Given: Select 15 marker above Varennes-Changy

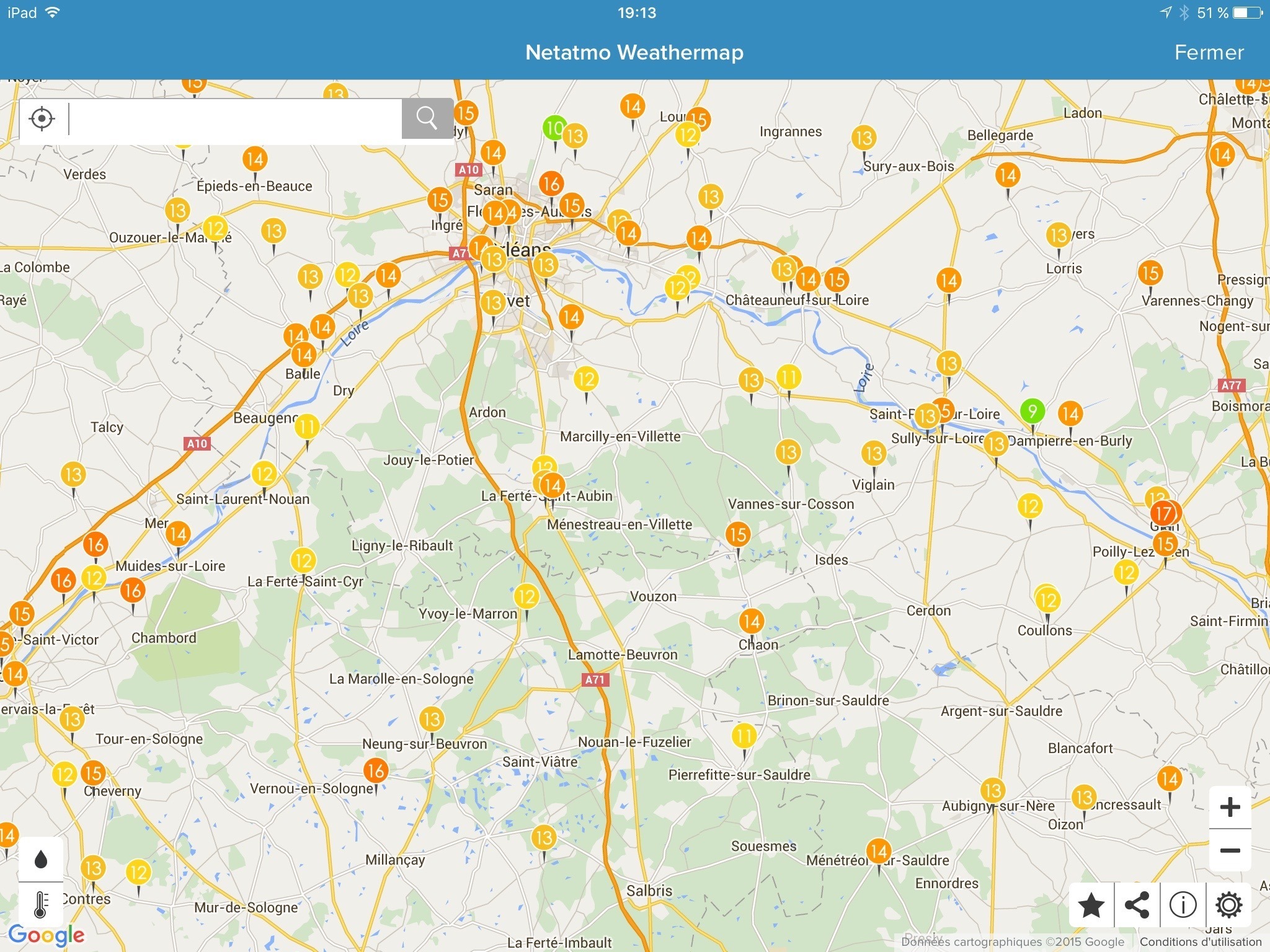Looking at the screenshot, I should pyautogui.click(x=1150, y=273).
